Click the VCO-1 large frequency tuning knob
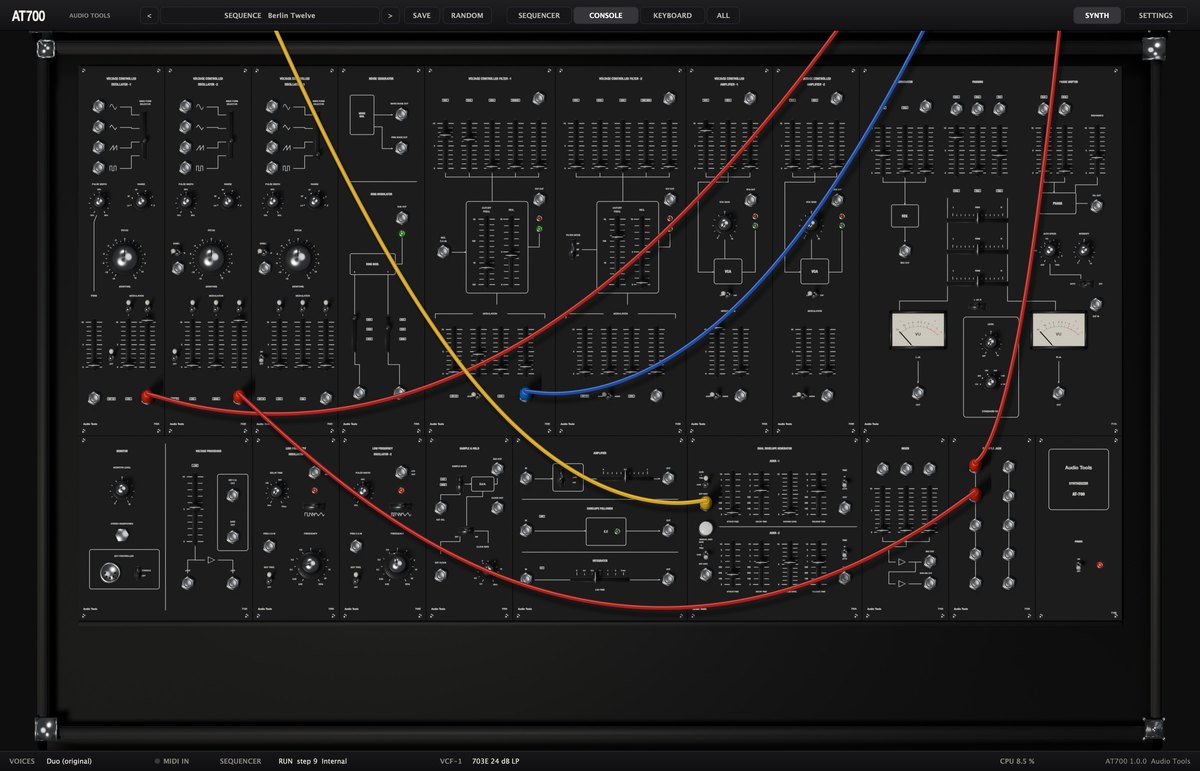Screen dimensions: 1200x771 tap(124, 258)
